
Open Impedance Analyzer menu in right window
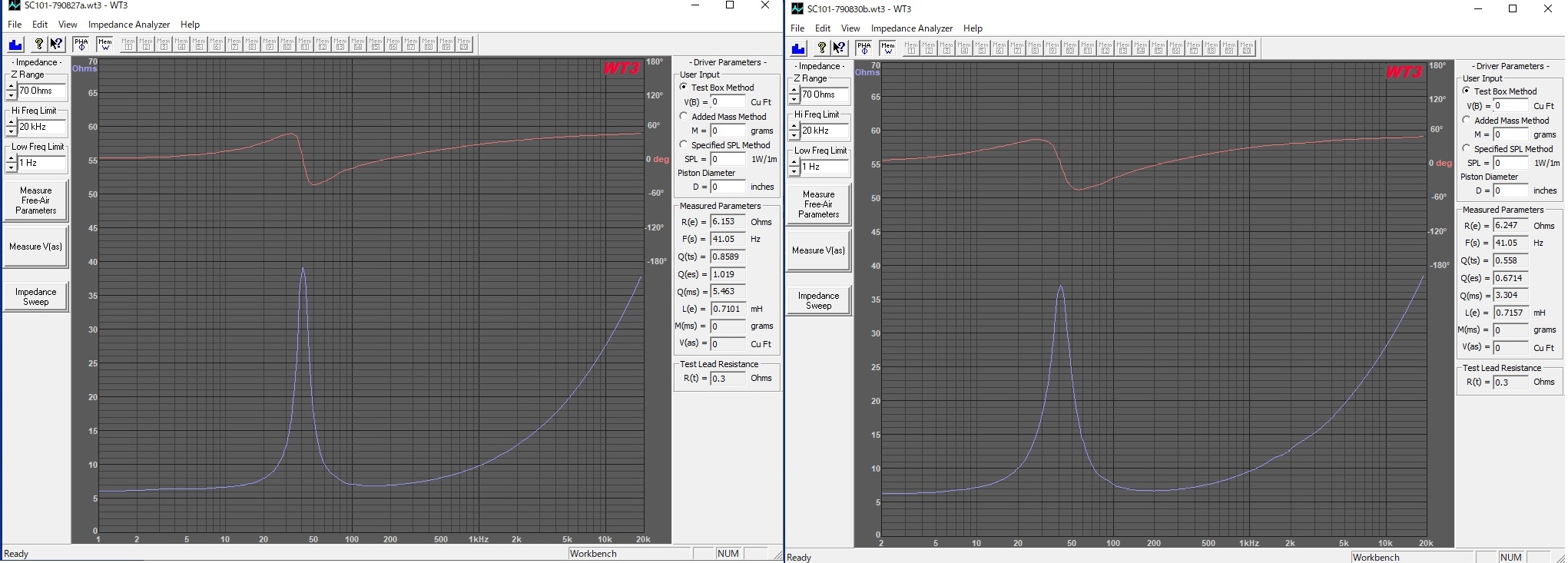[x=912, y=28]
